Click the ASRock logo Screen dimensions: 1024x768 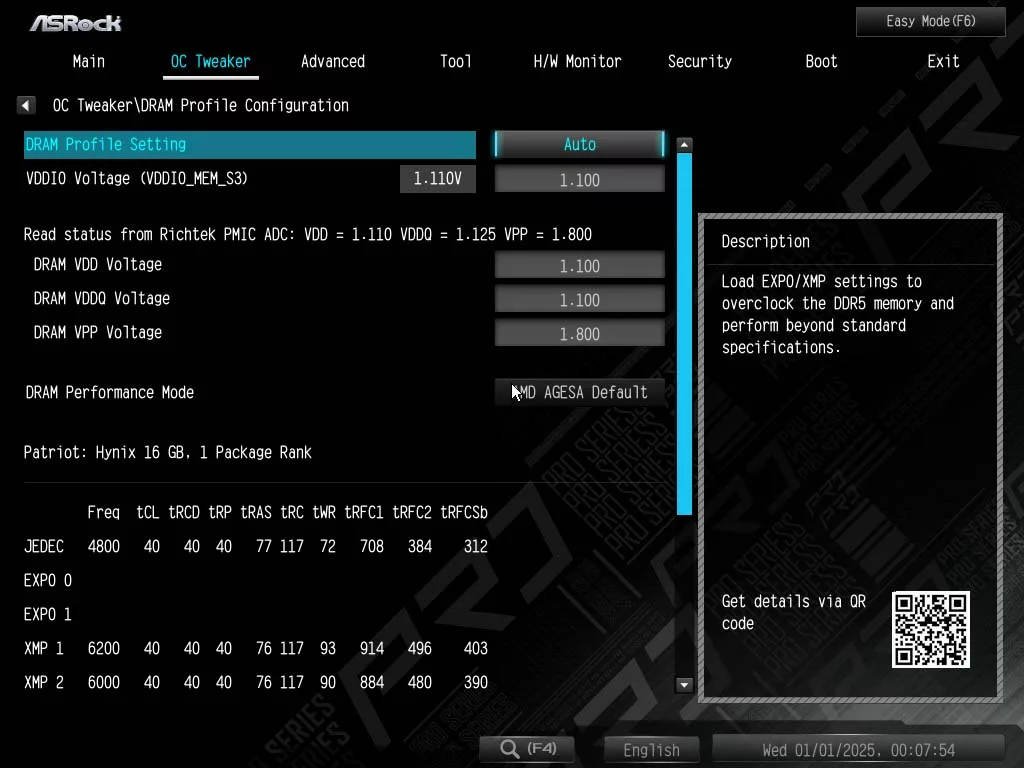(x=75, y=22)
